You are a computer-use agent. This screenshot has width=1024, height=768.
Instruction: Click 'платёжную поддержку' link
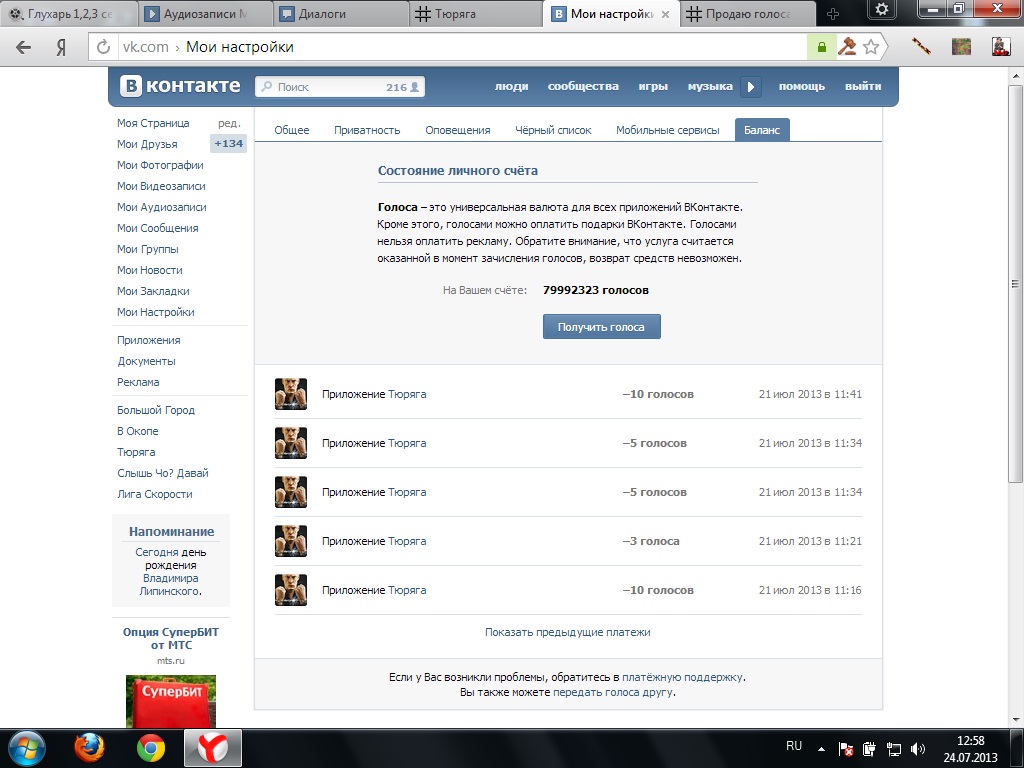[682, 677]
